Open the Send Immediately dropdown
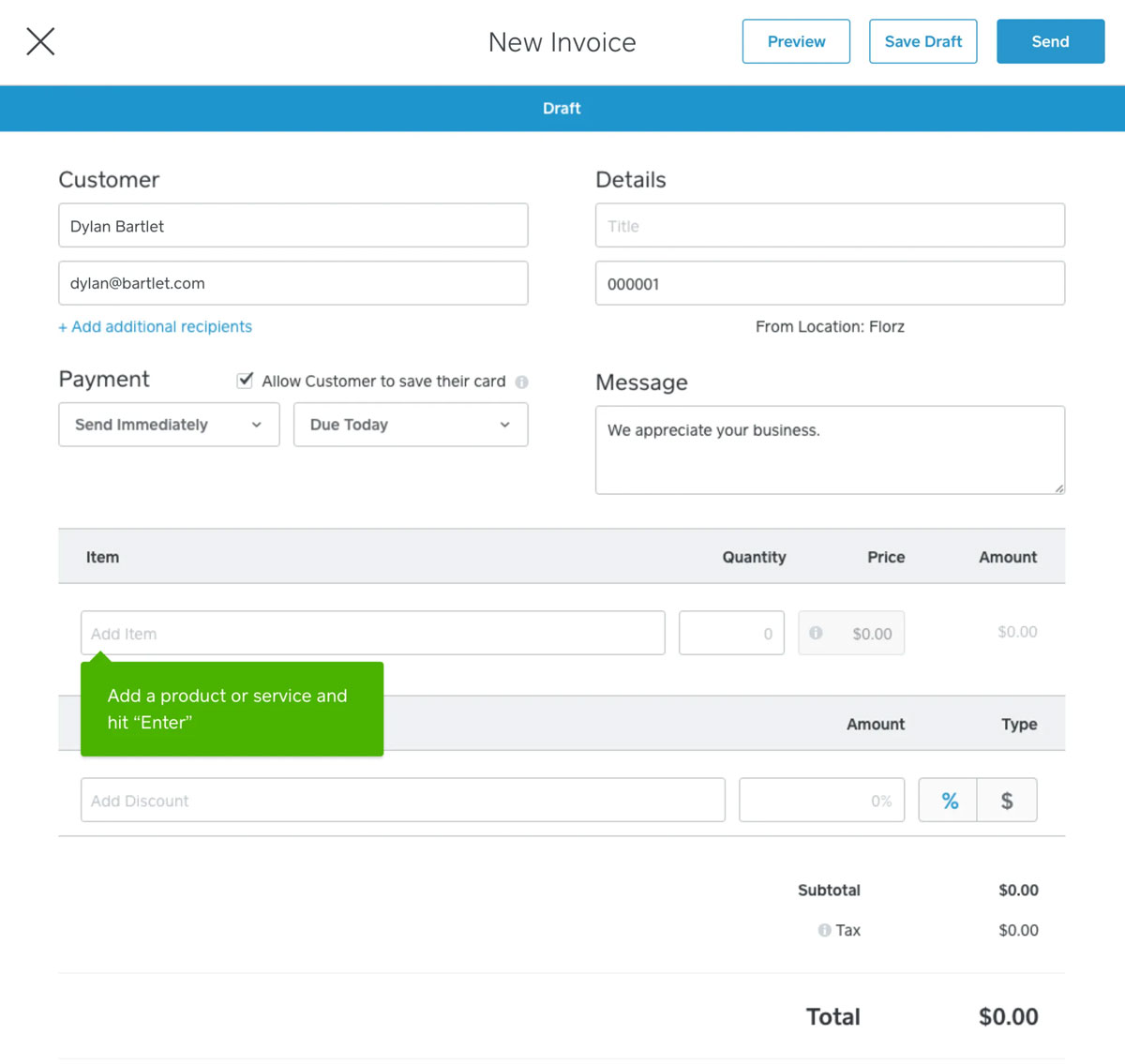1125x1064 pixels. coord(169,425)
